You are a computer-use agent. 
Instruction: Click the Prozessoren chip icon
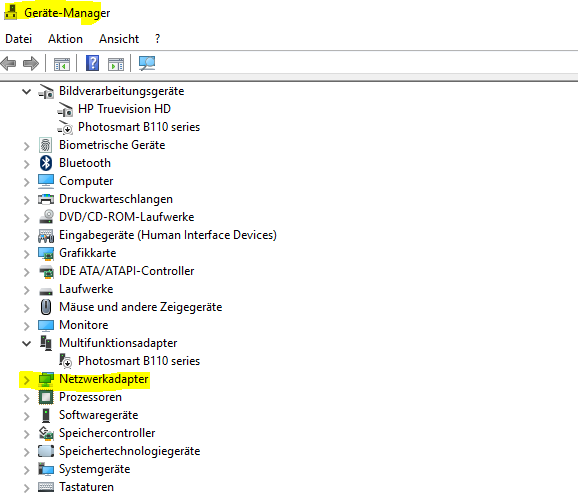pyautogui.click(x=46, y=397)
